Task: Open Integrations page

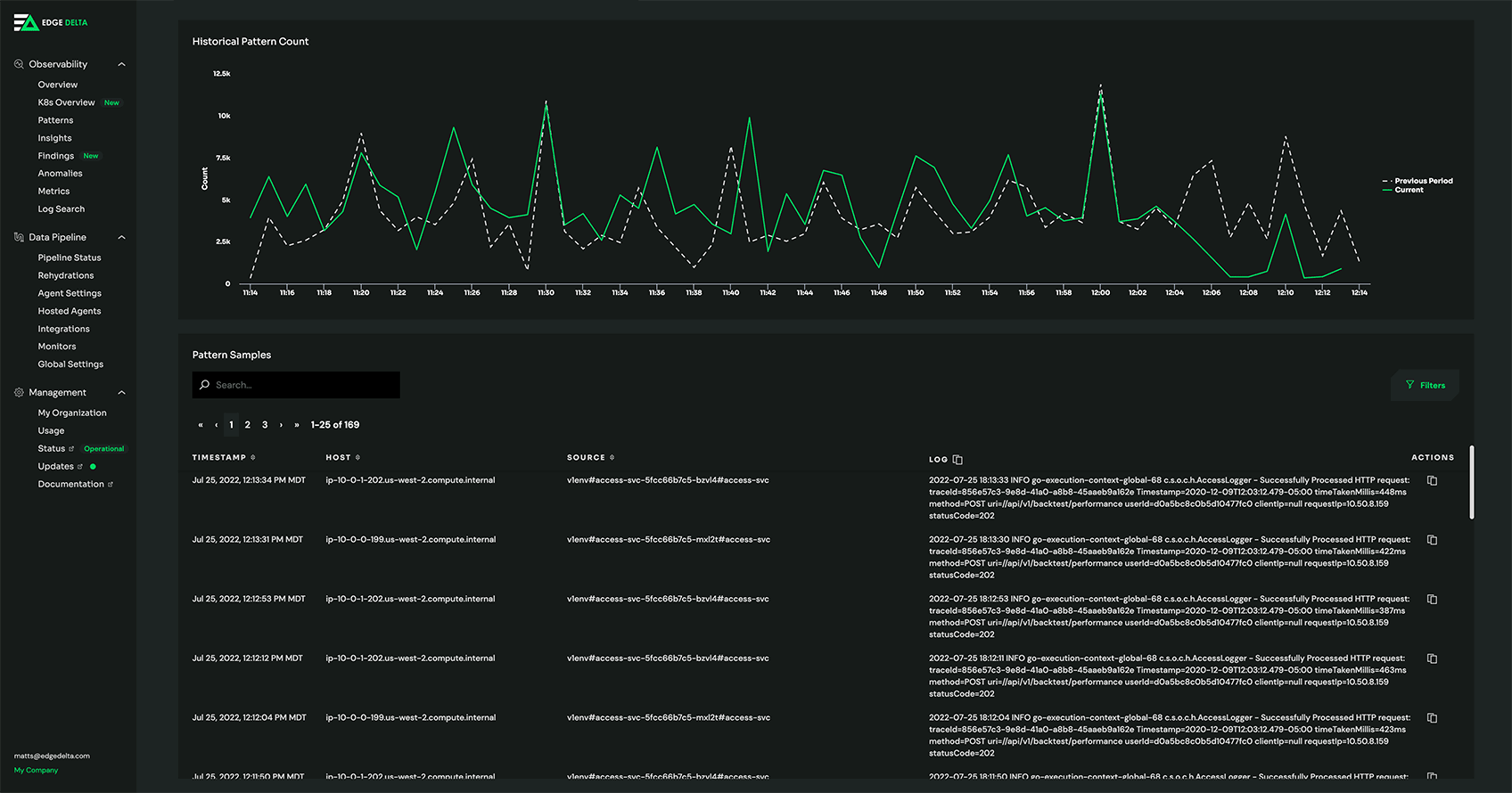Action: (63, 329)
